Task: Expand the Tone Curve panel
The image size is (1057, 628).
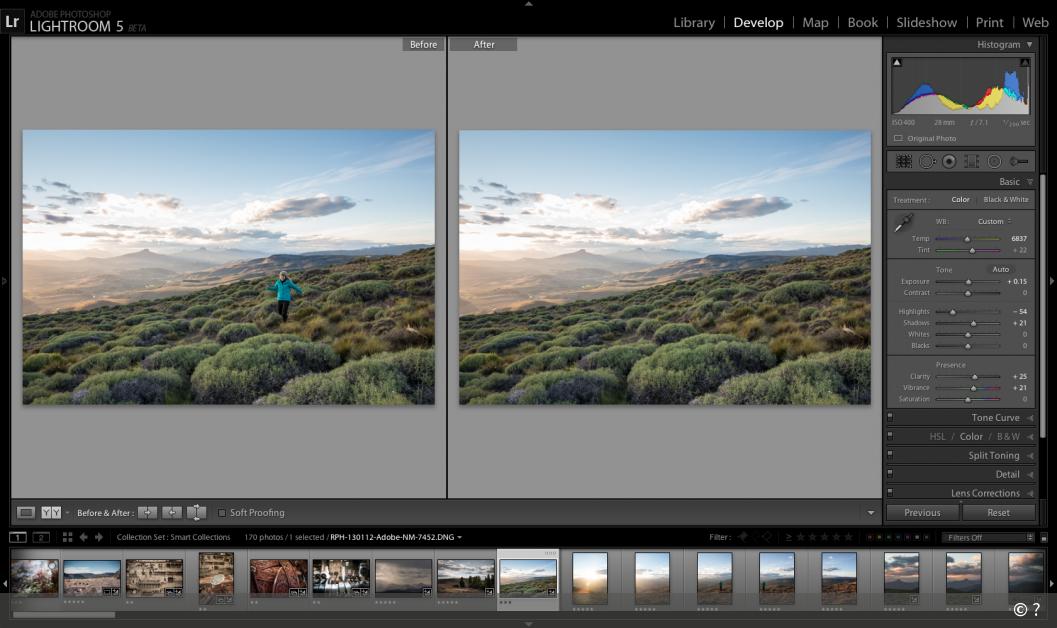Action: coord(1029,418)
